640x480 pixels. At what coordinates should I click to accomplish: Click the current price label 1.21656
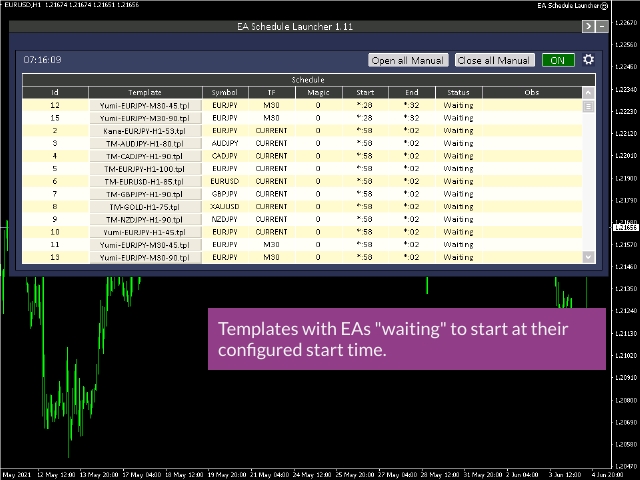pos(626,227)
